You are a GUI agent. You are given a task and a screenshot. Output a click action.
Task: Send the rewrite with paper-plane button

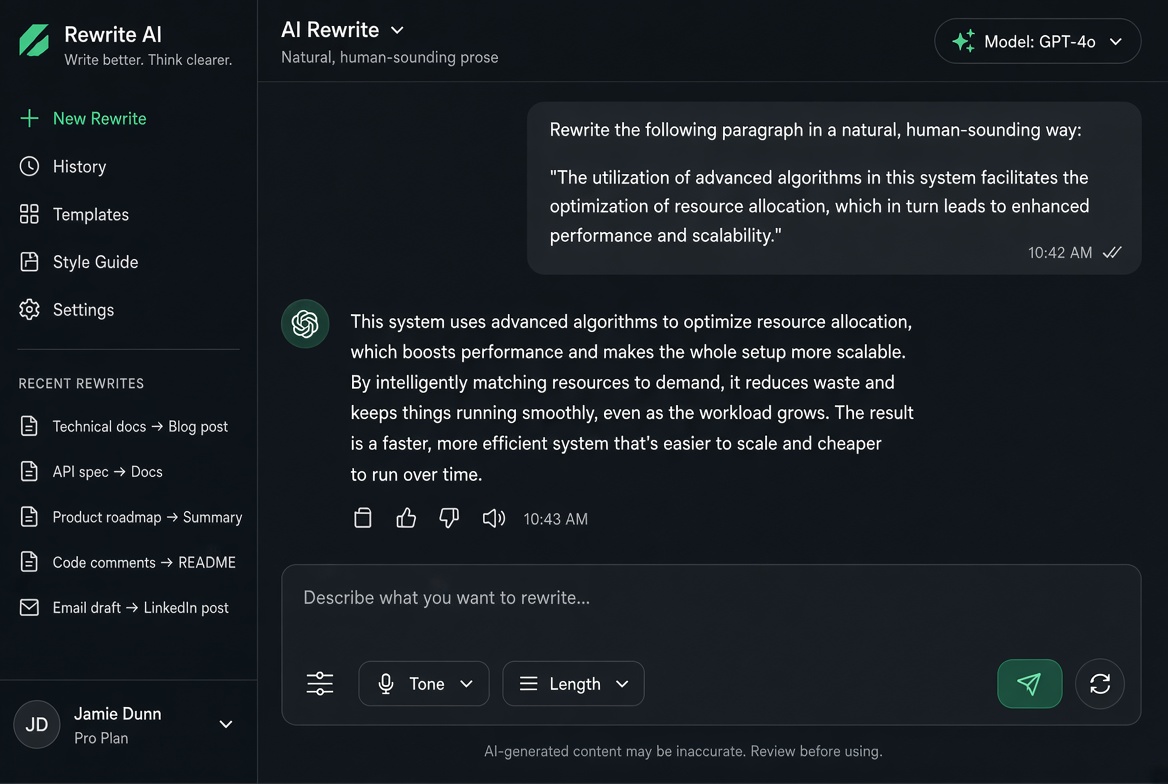(1029, 683)
